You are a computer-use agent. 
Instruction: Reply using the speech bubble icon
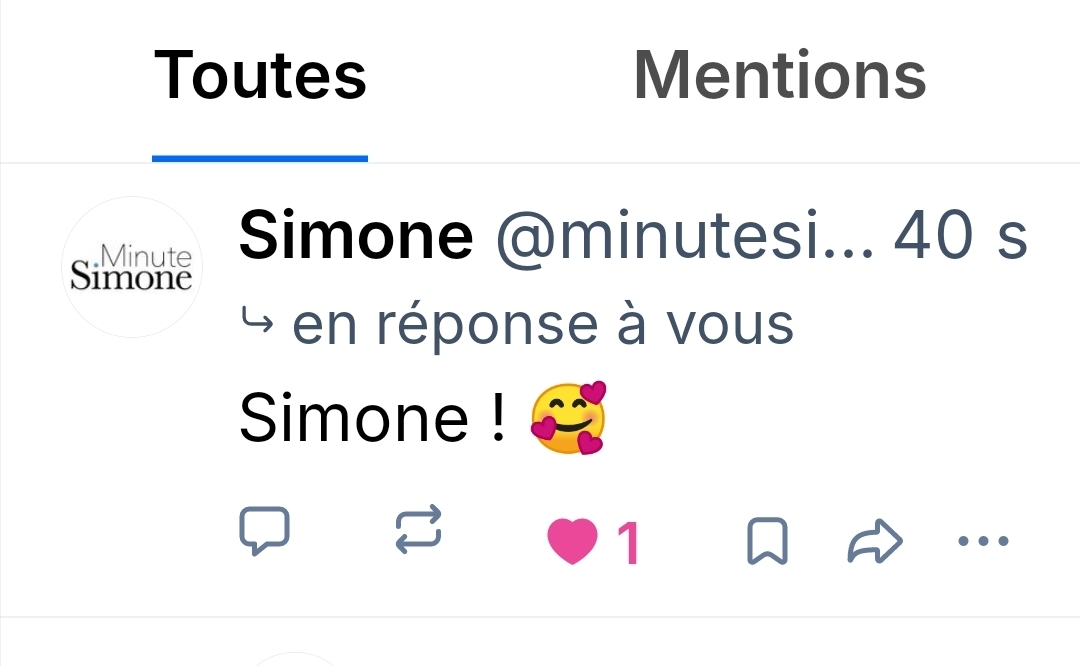coord(265,530)
